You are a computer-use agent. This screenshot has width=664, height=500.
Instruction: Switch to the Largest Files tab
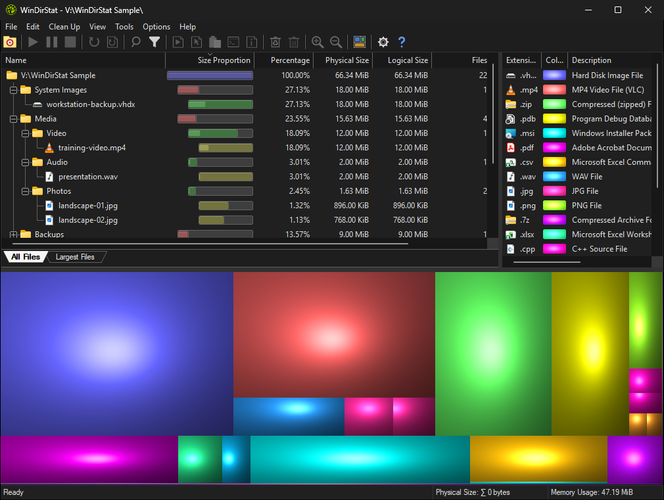(75, 257)
